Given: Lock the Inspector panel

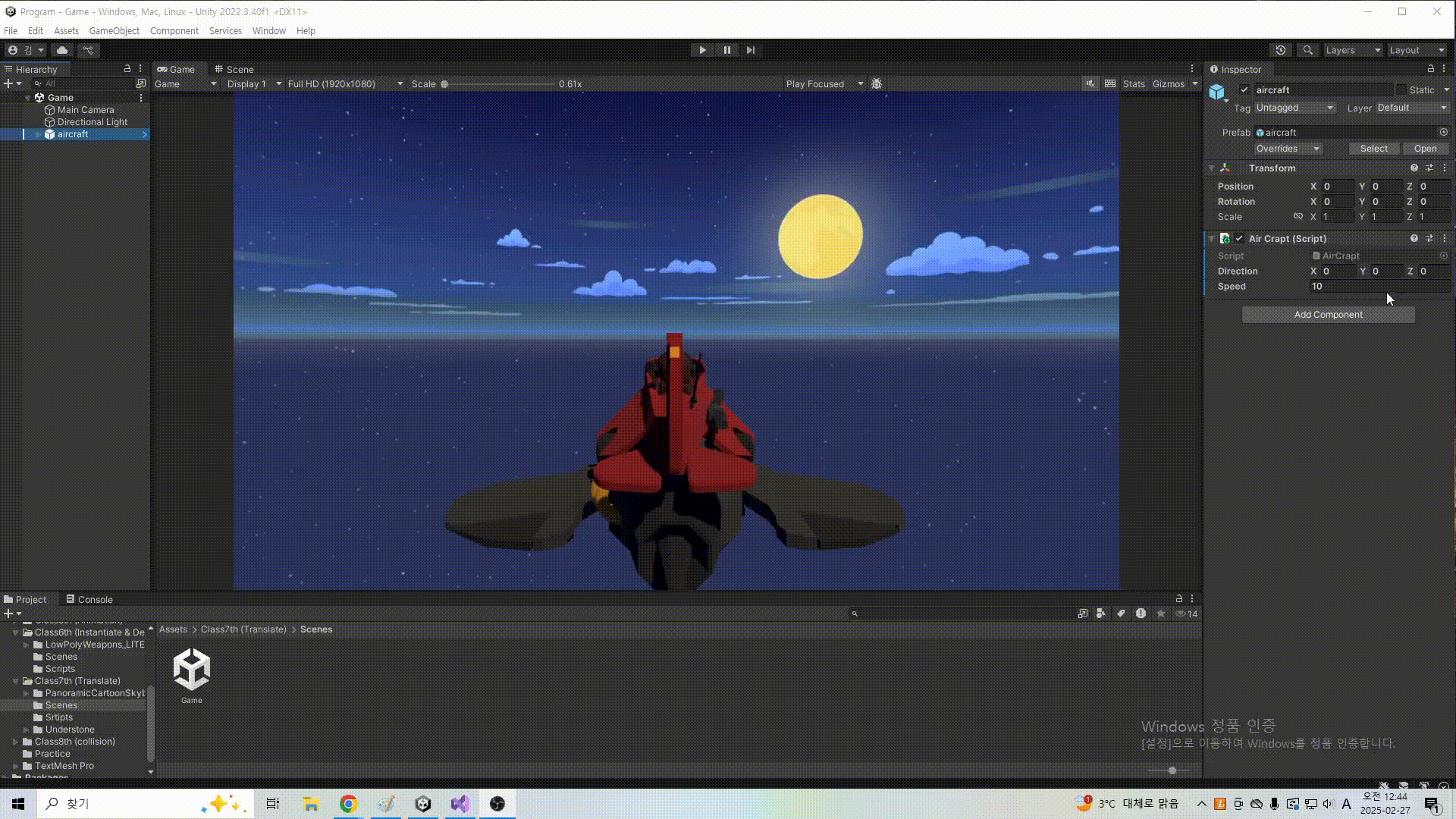Looking at the screenshot, I should [x=1430, y=69].
